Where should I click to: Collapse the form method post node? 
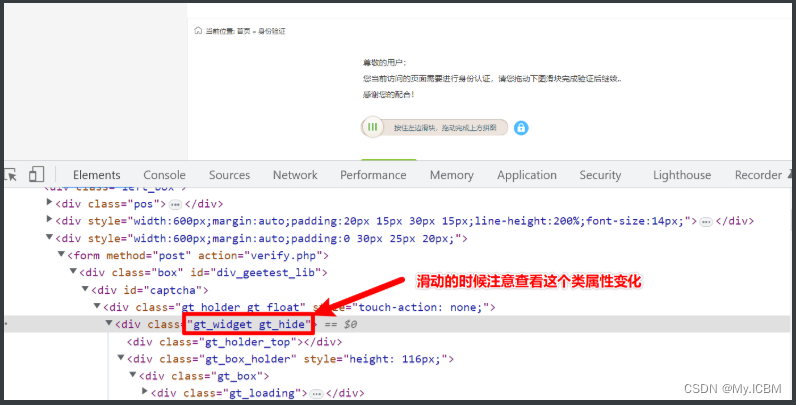[61, 254]
